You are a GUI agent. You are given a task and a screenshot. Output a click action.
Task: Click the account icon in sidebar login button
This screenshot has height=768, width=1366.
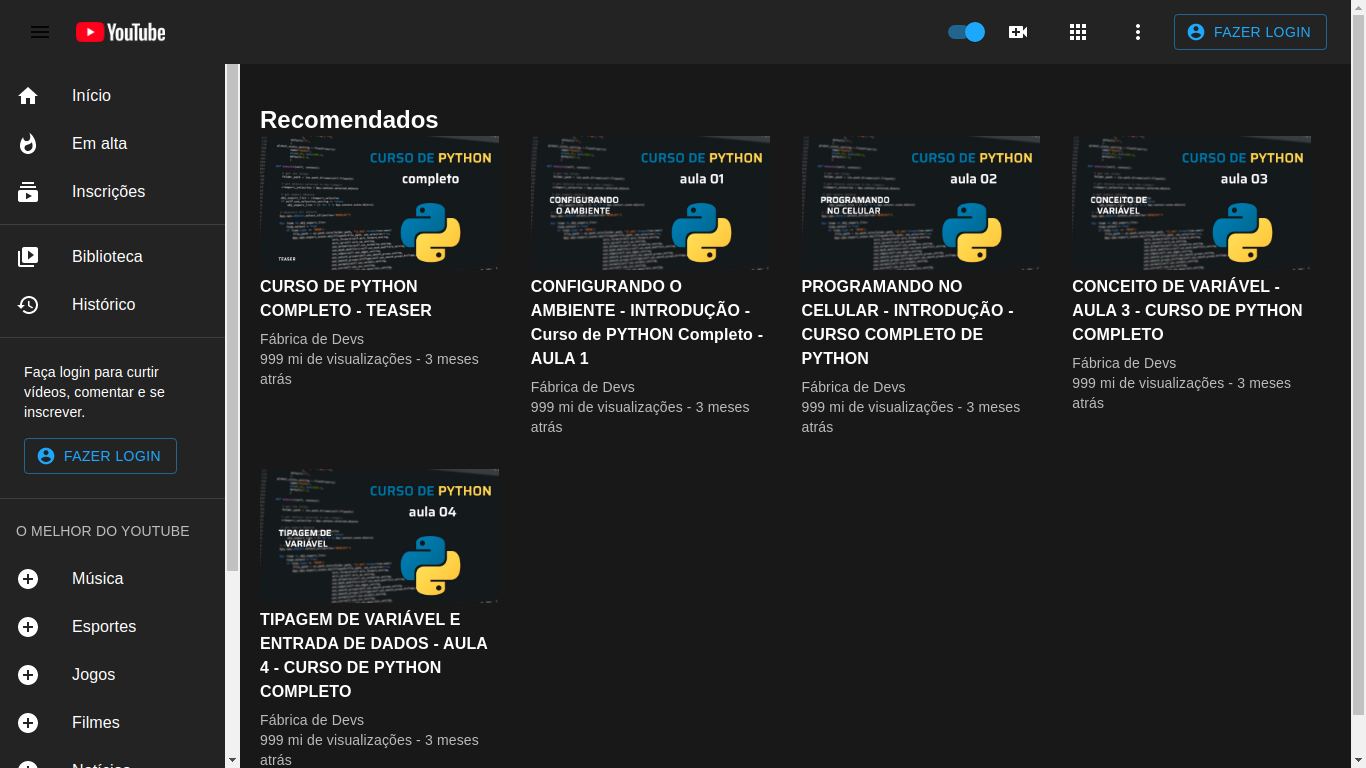tap(45, 456)
